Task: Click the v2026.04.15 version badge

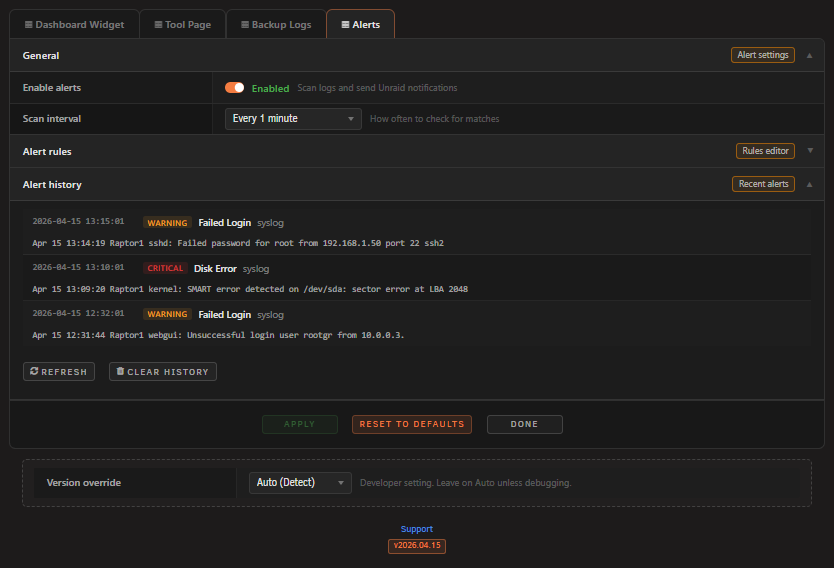Action: 417,546
